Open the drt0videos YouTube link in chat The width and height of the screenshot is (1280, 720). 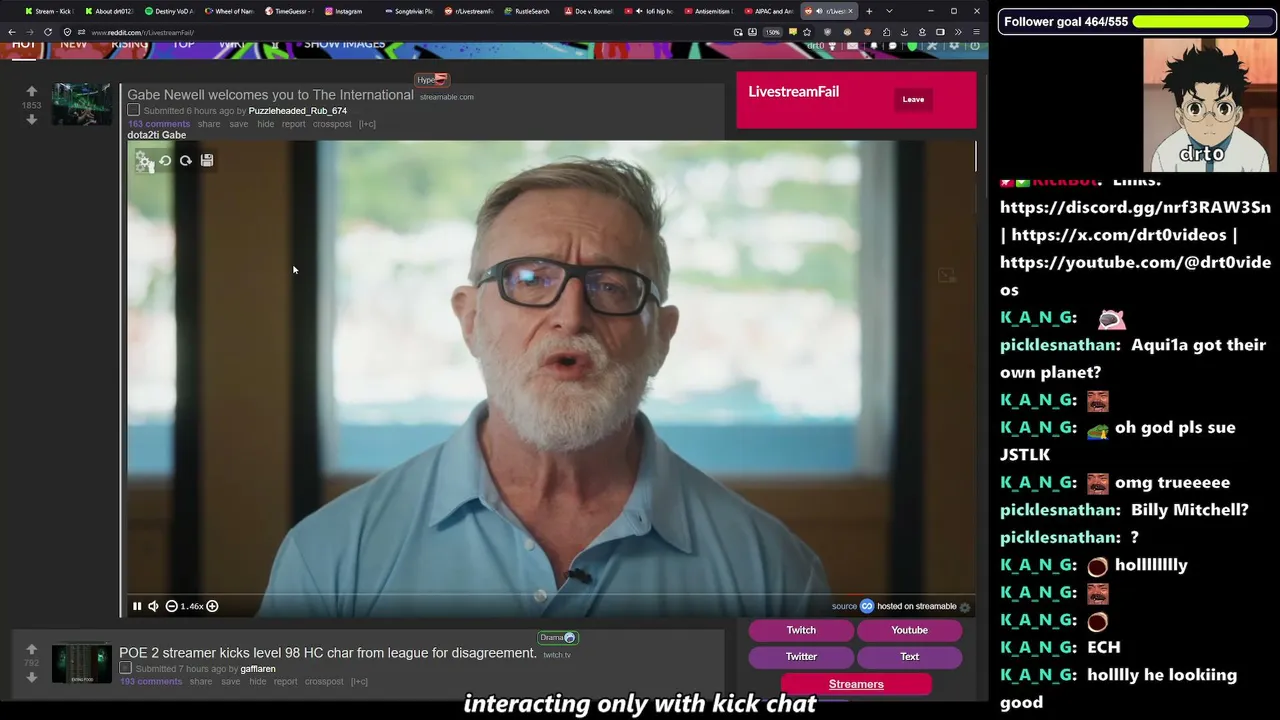click(1135, 276)
